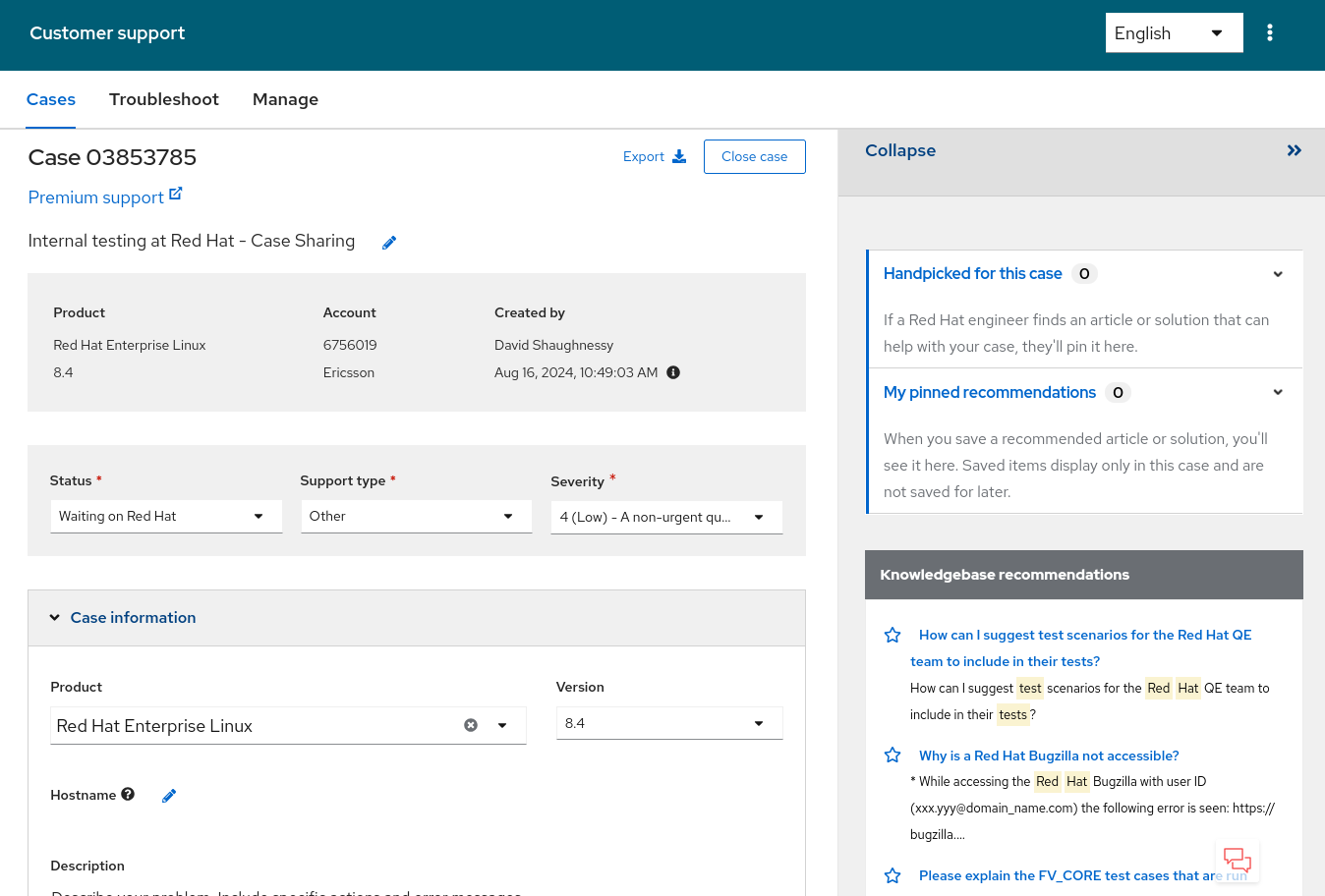Click the account name 'Ericsson'
The width and height of the screenshot is (1325, 896).
pos(349,372)
